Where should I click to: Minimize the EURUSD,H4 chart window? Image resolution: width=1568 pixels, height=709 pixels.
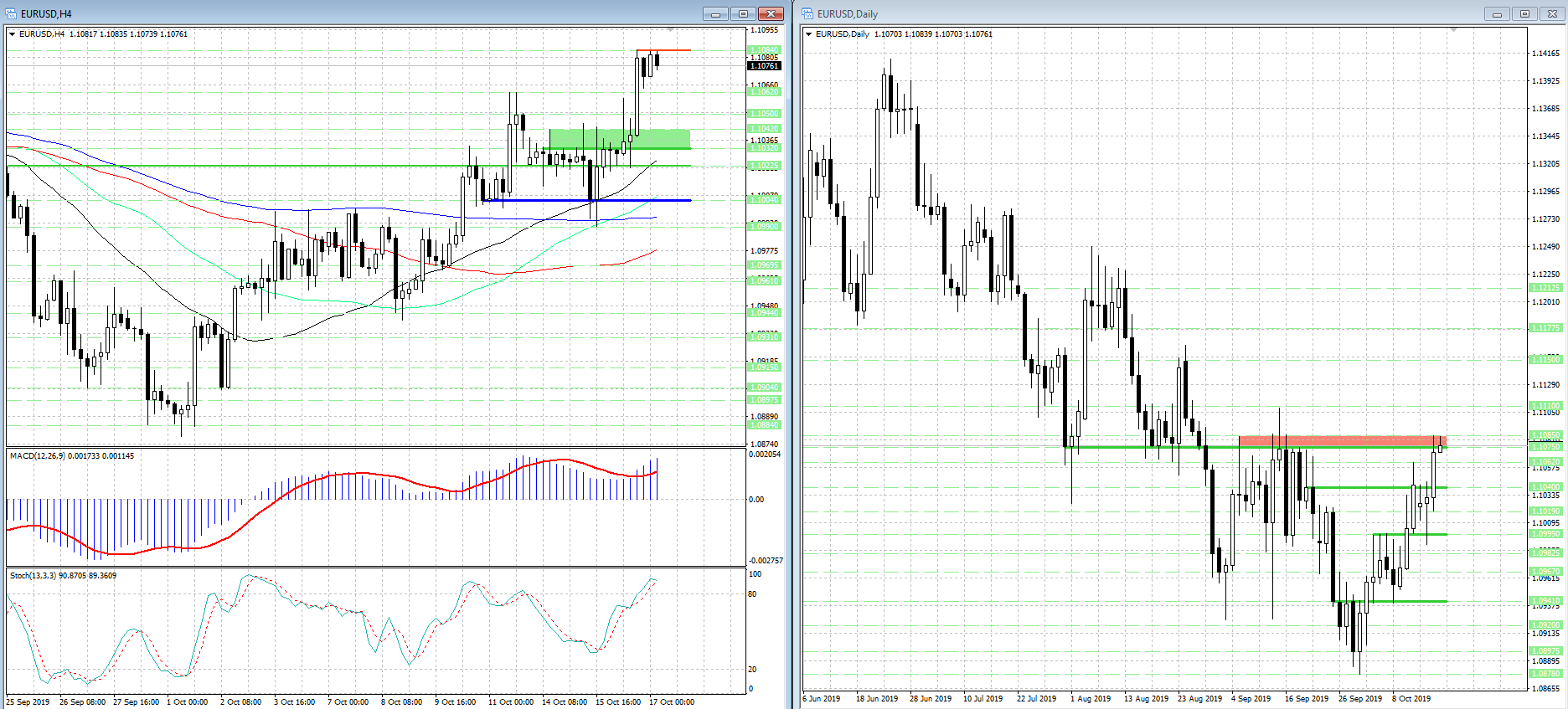[x=715, y=13]
